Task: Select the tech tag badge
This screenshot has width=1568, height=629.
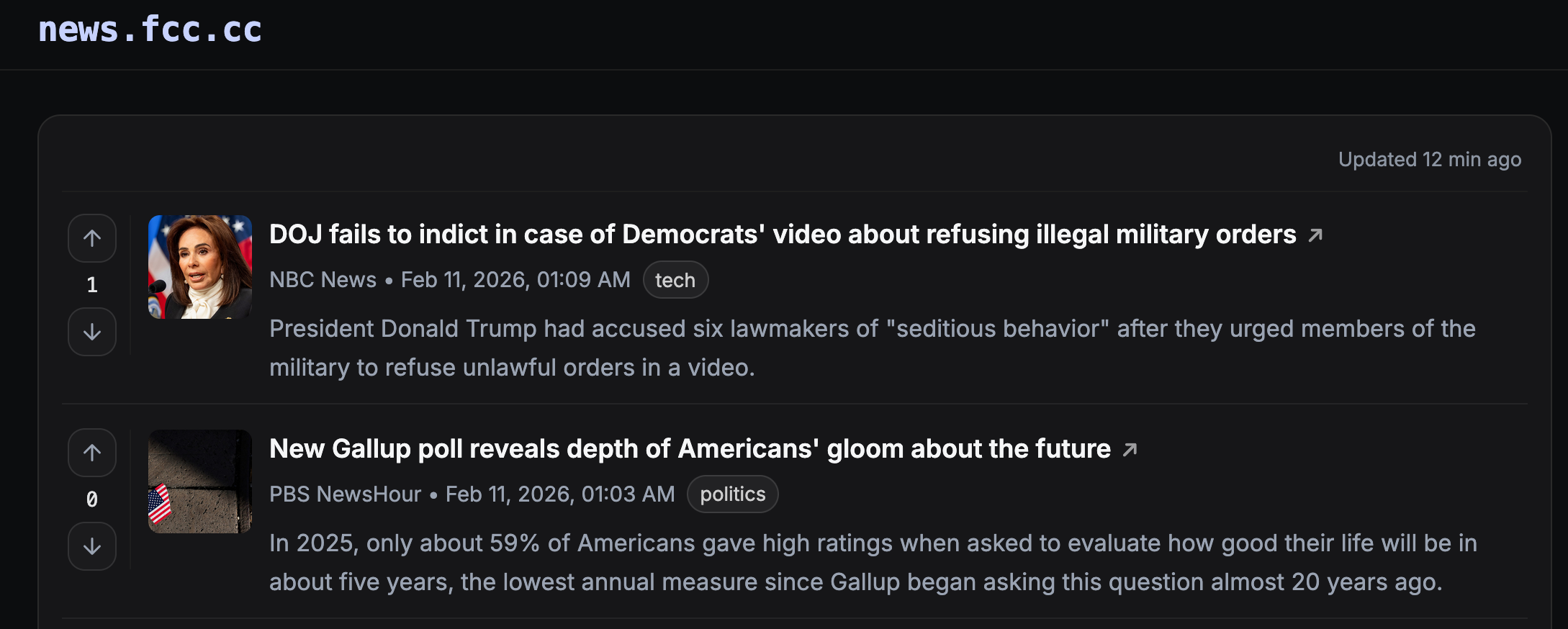Action: (x=675, y=280)
